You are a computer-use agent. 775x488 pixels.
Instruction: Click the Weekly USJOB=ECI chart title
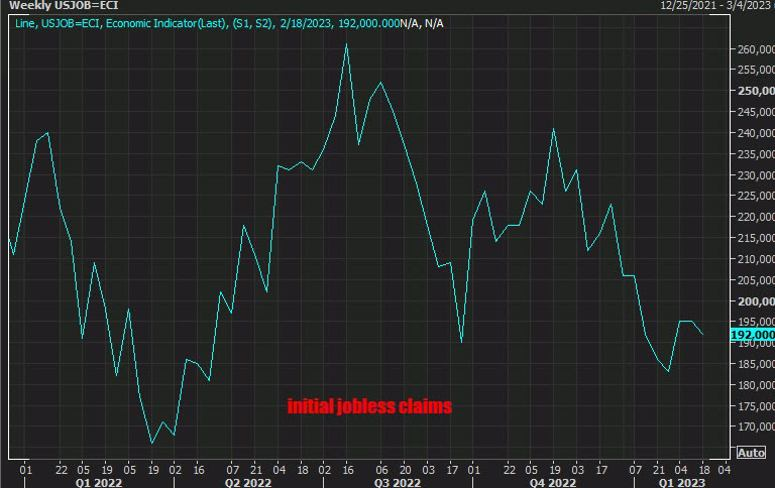pyautogui.click(x=54, y=6)
